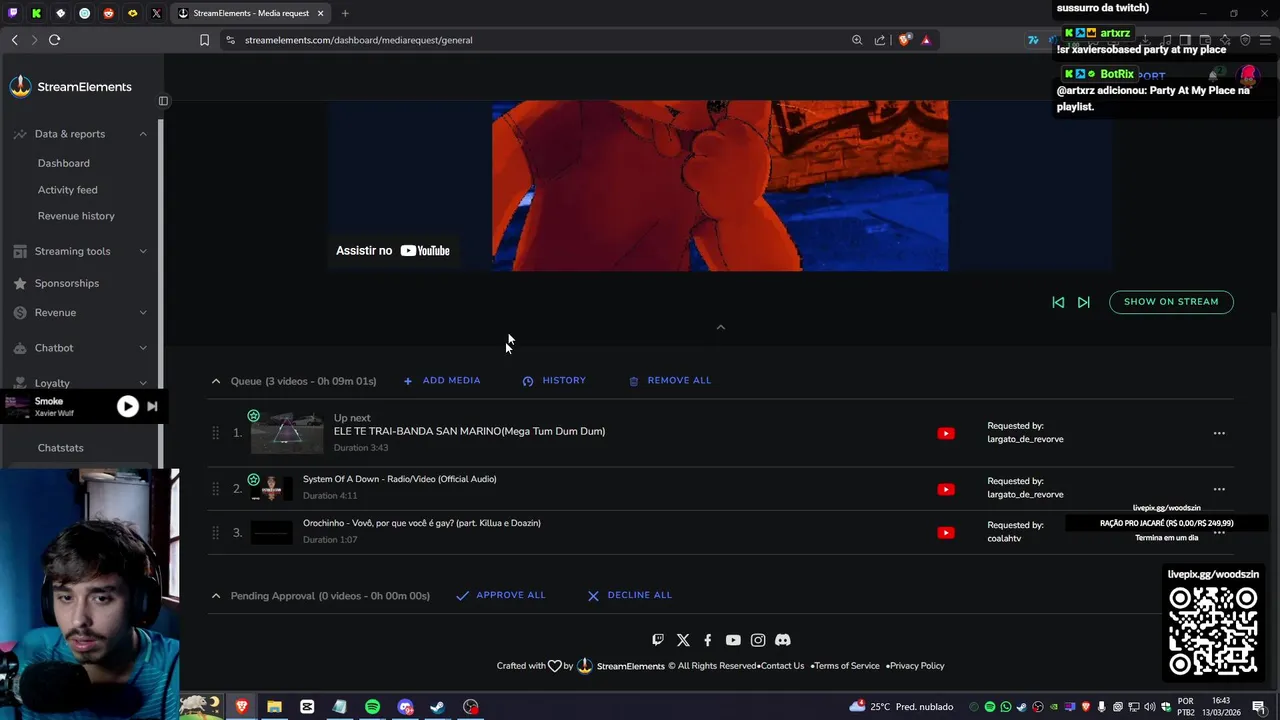Expand Revenue sidebar group
Image resolution: width=1280 pixels, height=720 pixels.
143,313
